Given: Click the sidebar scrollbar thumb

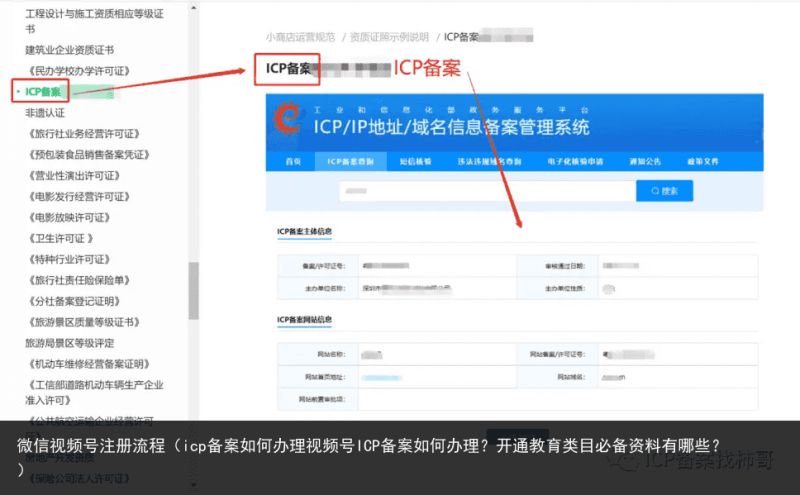Looking at the screenshot, I should pyautogui.click(x=193, y=291).
